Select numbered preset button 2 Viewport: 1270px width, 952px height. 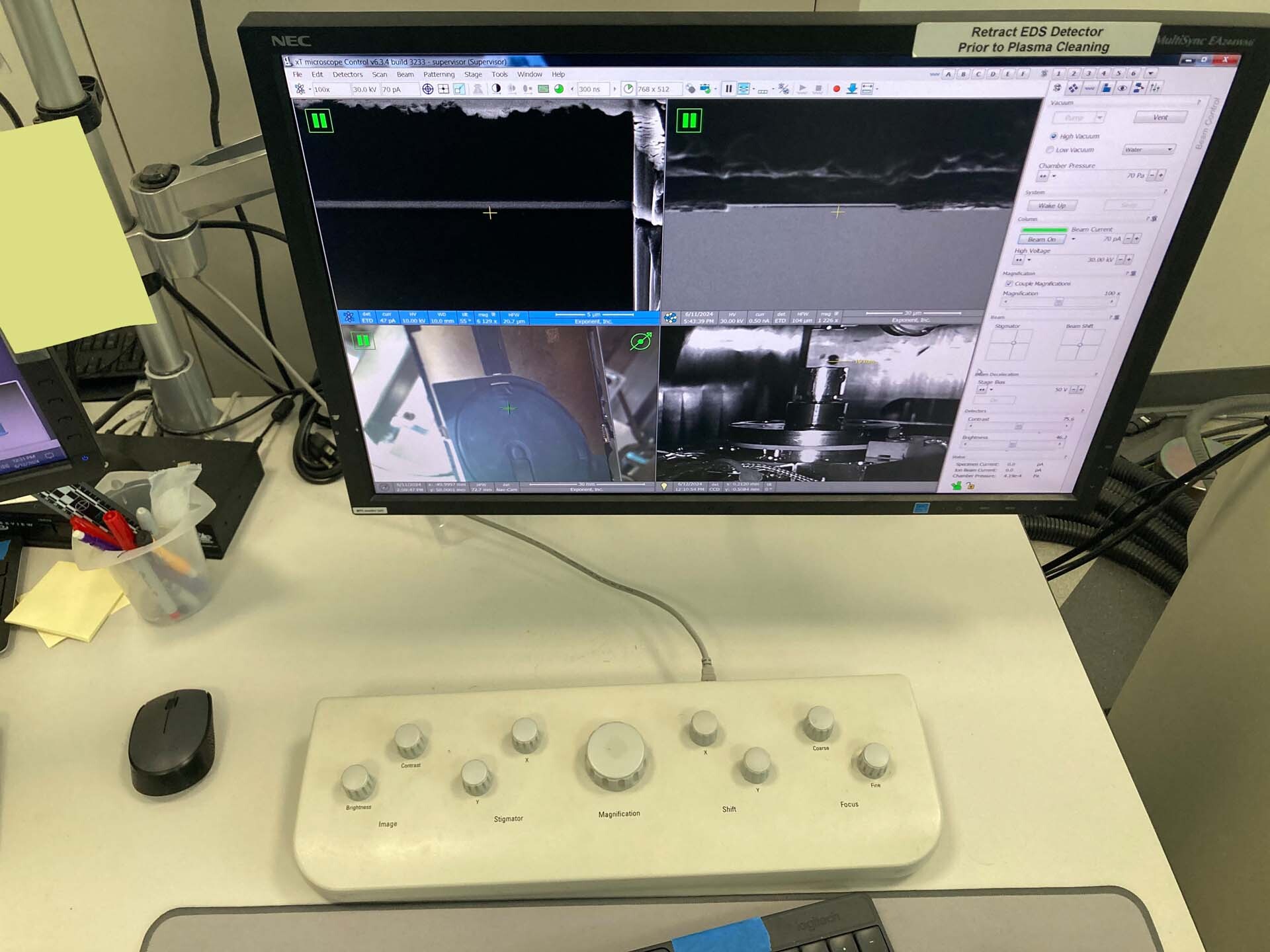(1073, 73)
